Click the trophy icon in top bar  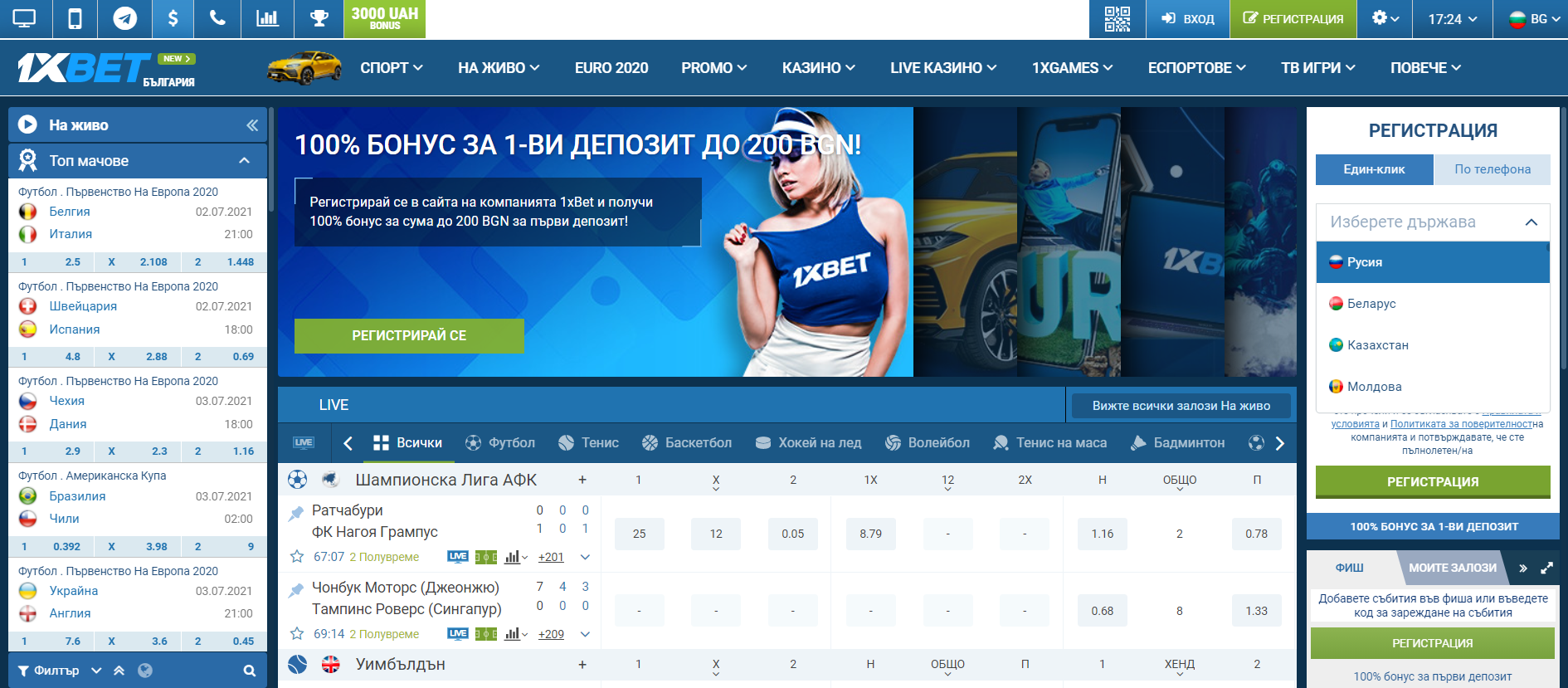point(319,18)
